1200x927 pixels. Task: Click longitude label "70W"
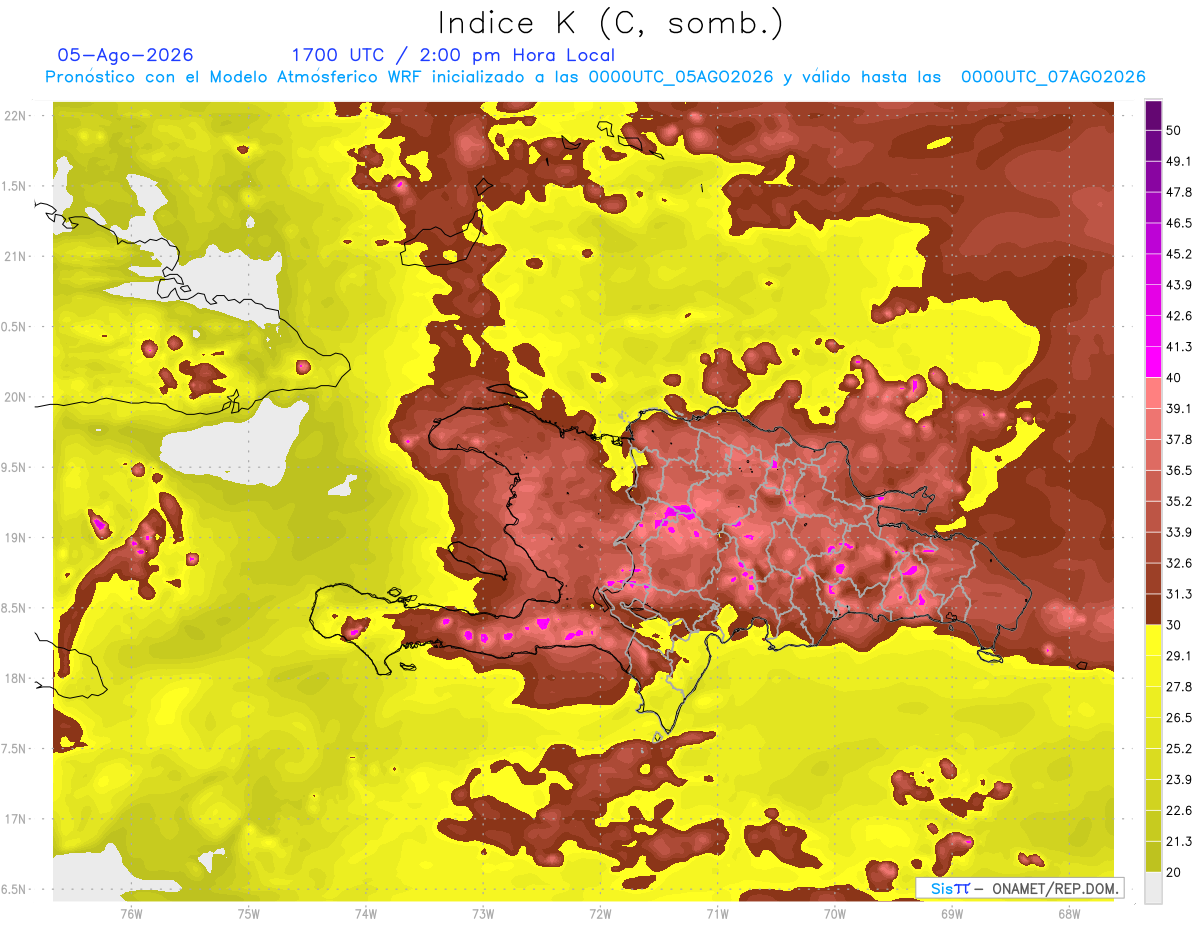(835, 913)
